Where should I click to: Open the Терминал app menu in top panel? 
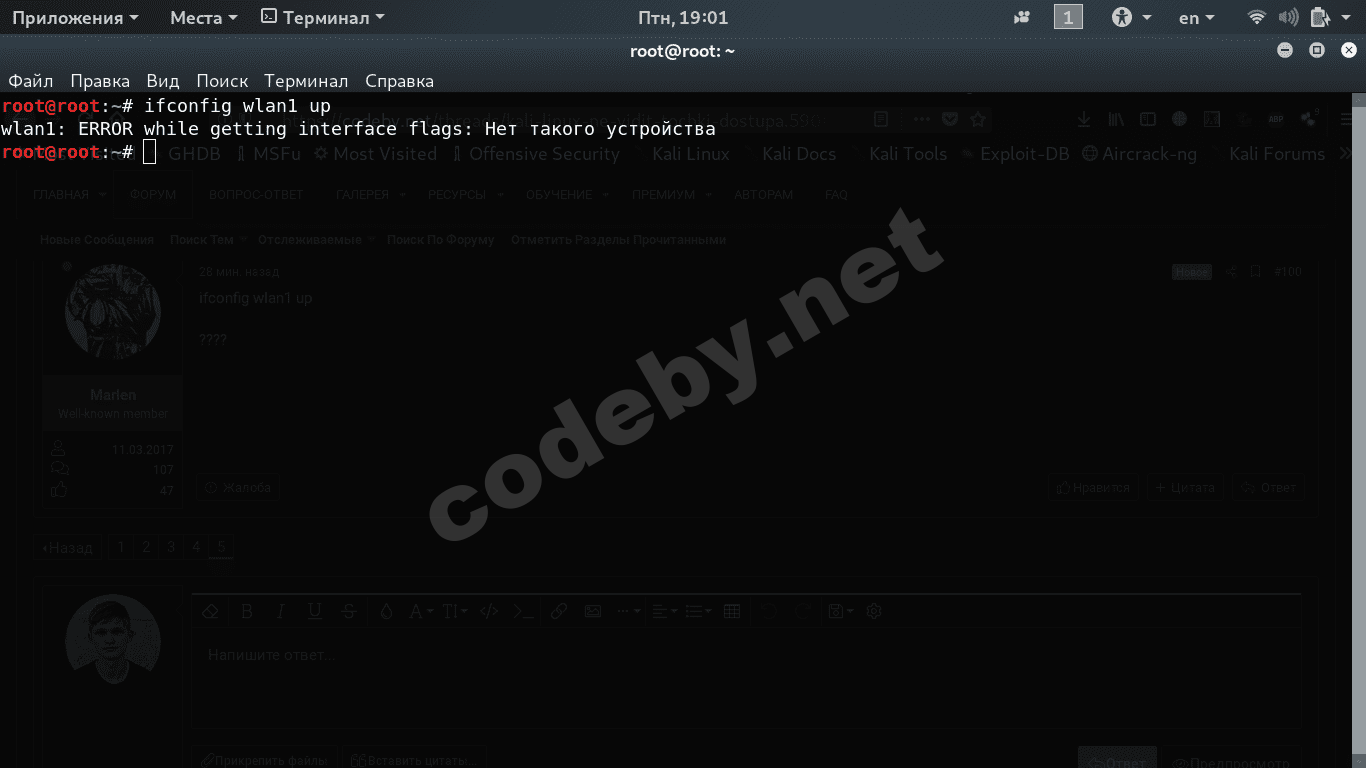tap(323, 17)
